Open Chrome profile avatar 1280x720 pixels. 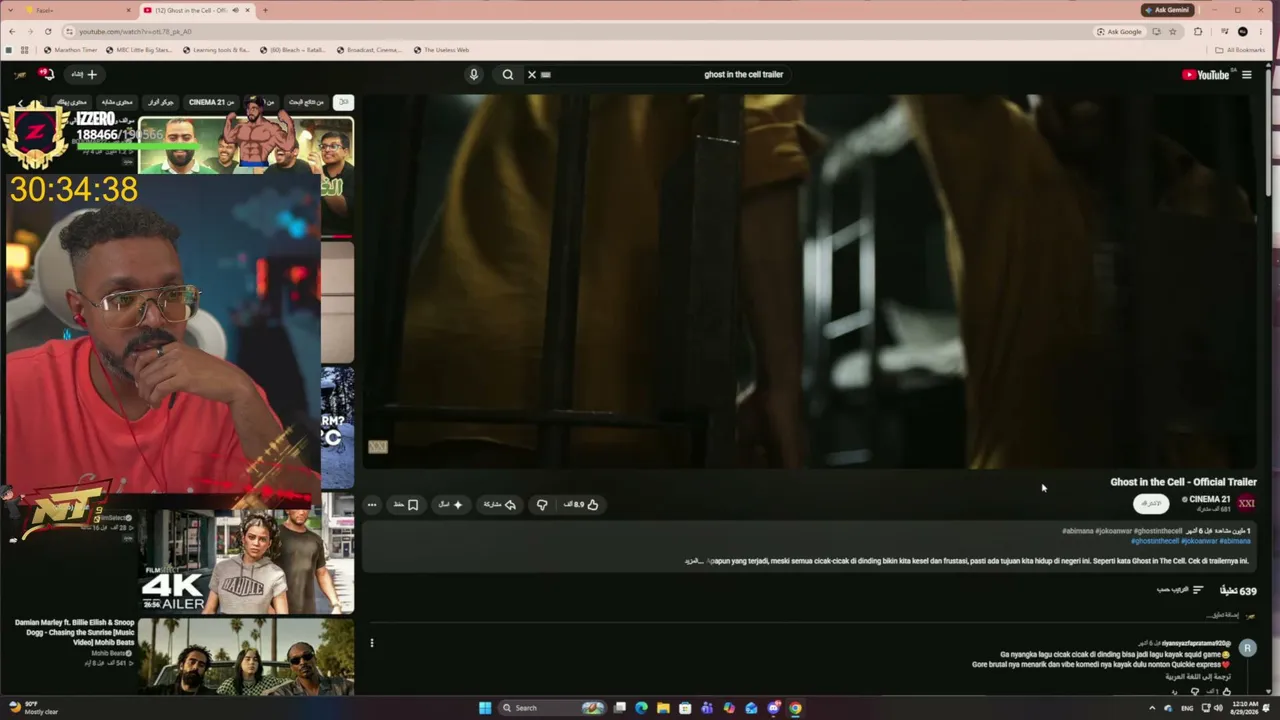[1243, 31]
